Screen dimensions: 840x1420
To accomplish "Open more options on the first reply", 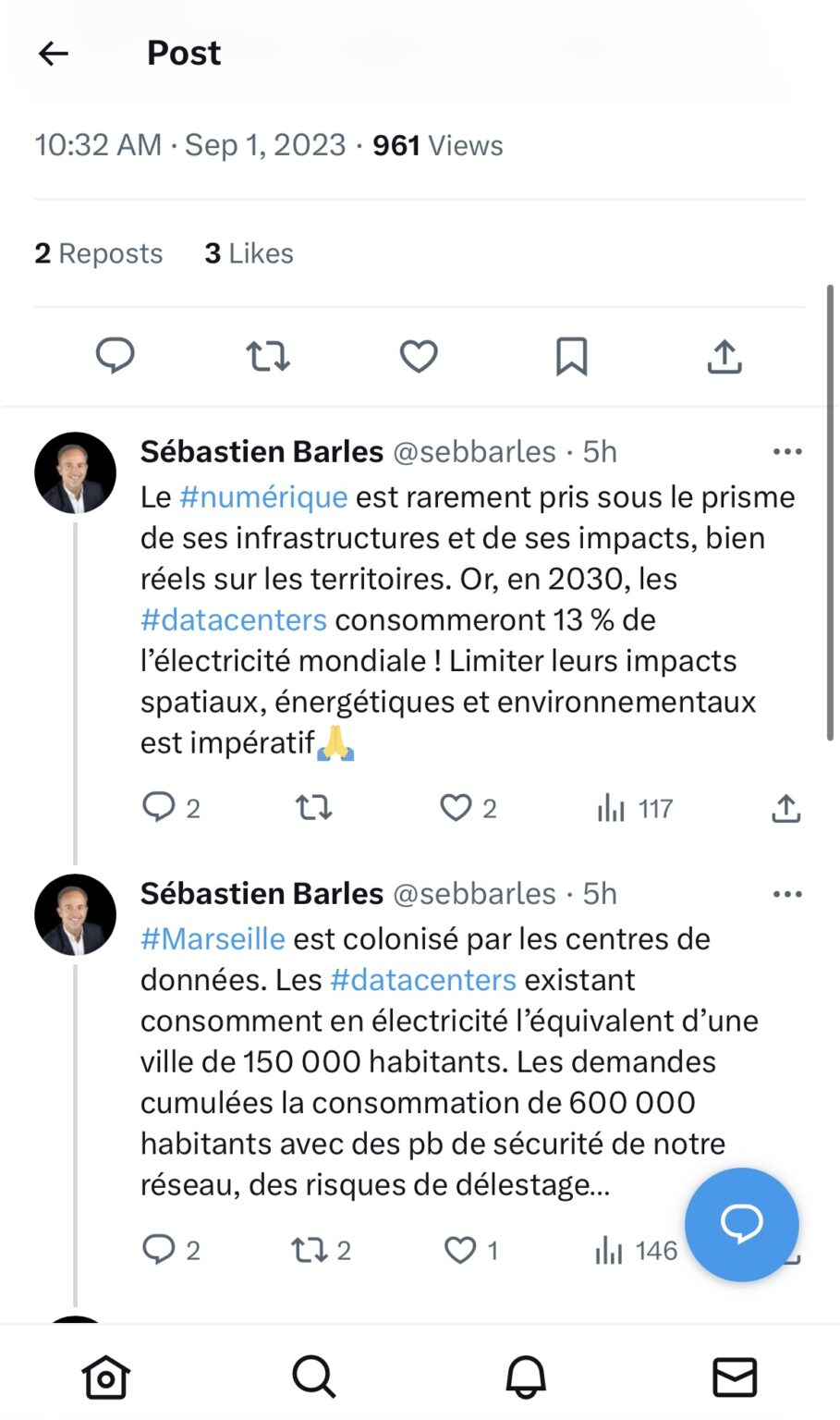I will 787,451.
